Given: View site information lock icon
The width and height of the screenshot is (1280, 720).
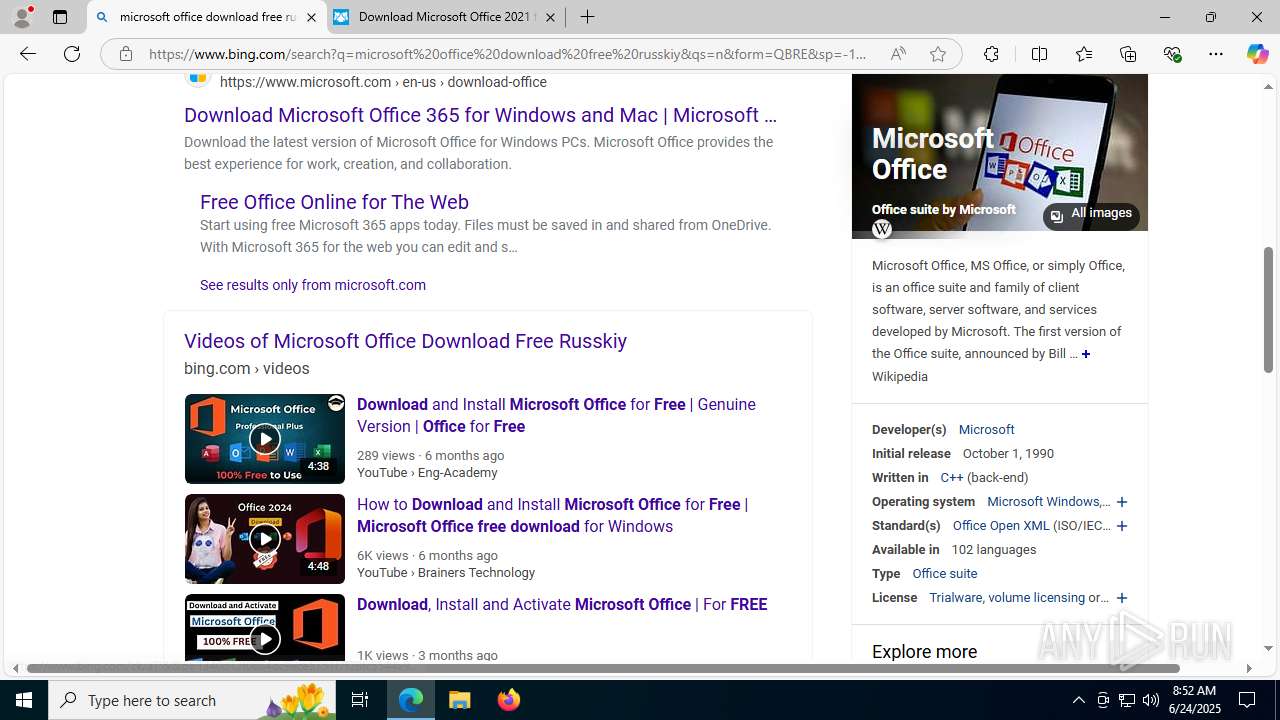Looking at the screenshot, I should click(125, 54).
